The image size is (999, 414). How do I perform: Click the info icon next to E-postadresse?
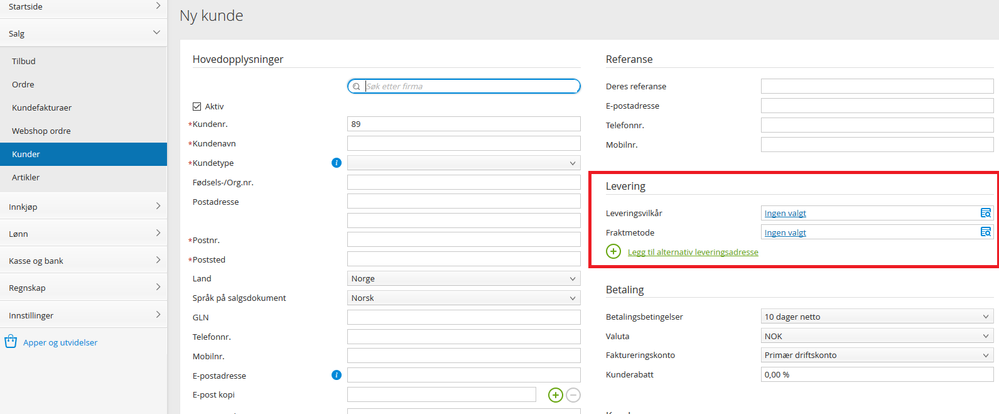pos(336,375)
